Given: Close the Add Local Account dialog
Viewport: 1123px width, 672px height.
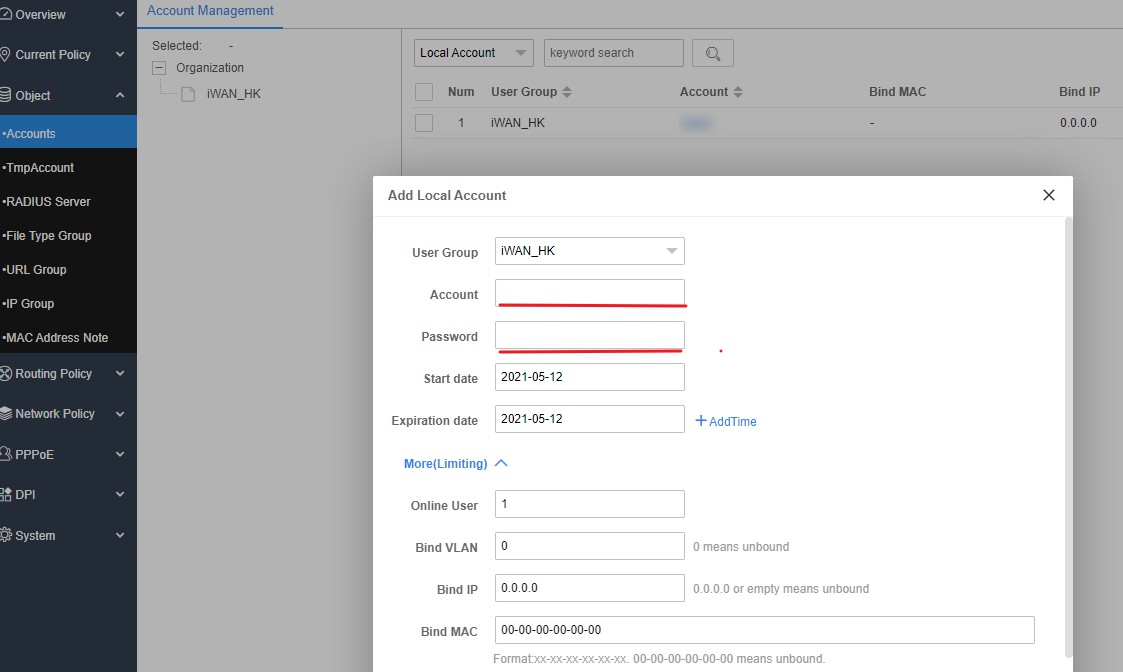Looking at the screenshot, I should point(1049,195).
